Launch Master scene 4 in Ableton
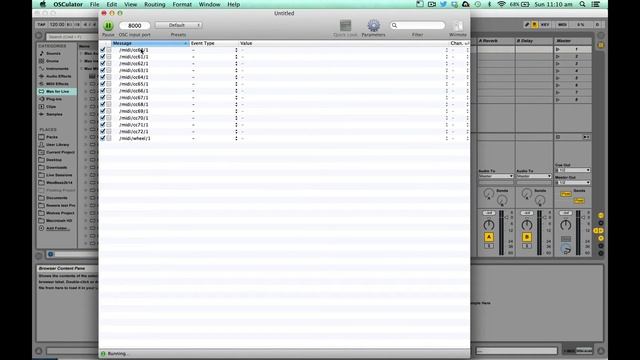The width and height of the screenshot is (640, 360). pyautogui.click(x=558, y=71)
